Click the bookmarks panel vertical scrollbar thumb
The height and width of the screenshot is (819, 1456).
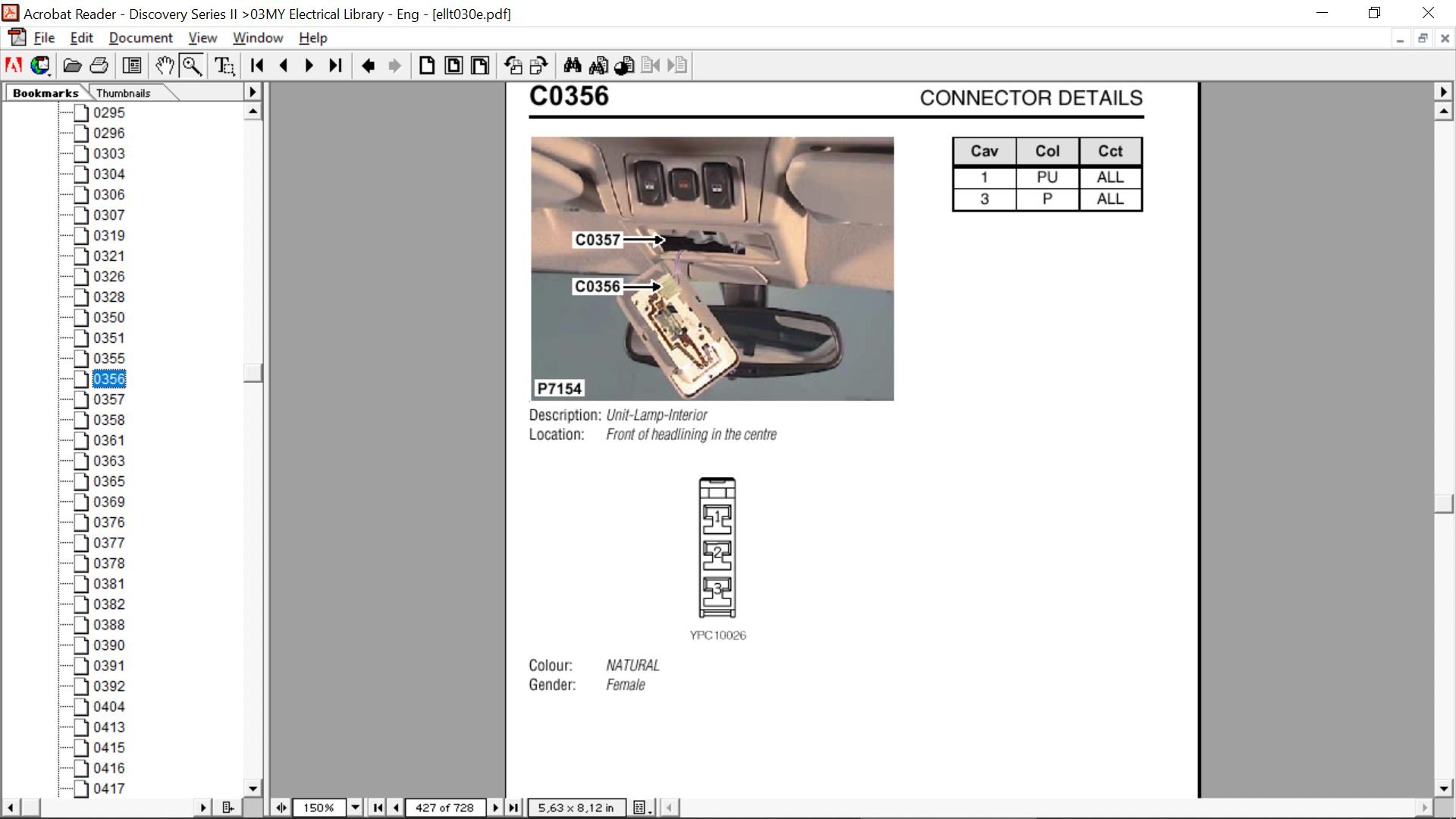(253, 372)
